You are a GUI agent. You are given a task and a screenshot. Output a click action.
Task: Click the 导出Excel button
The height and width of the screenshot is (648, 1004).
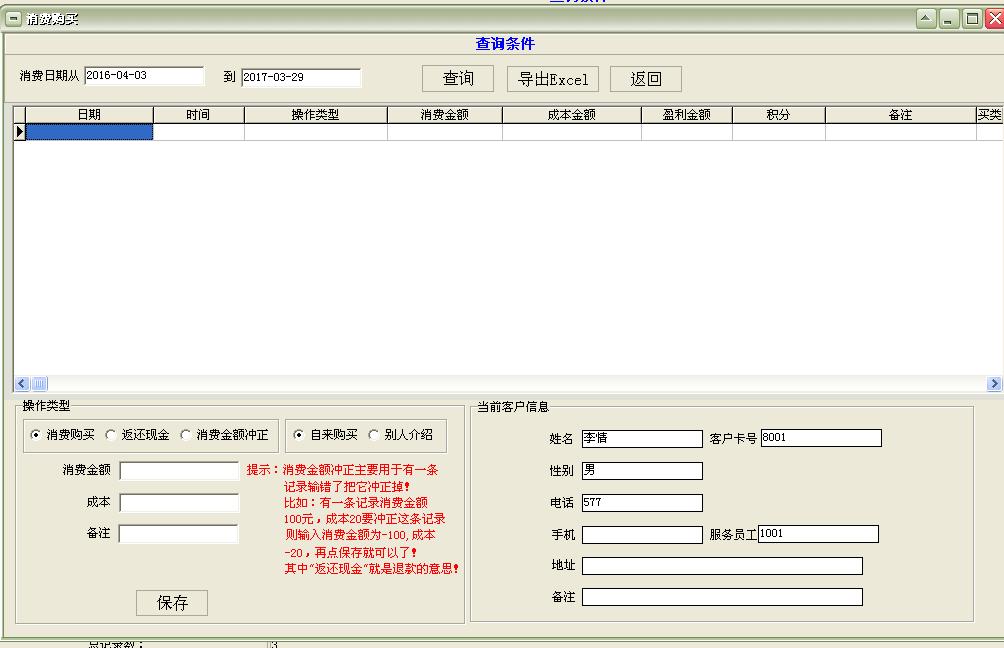553,79
